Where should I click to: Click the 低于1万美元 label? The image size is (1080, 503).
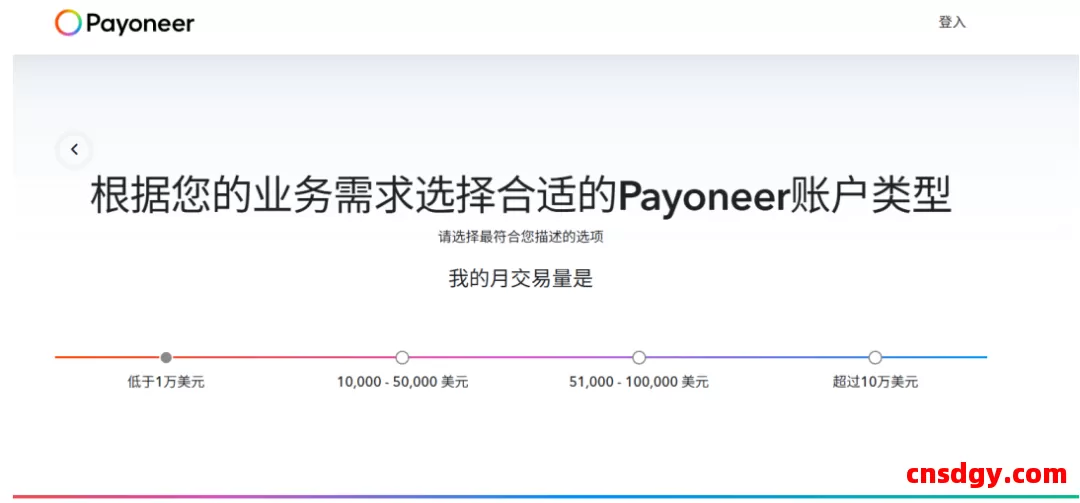tap(166, 382)
